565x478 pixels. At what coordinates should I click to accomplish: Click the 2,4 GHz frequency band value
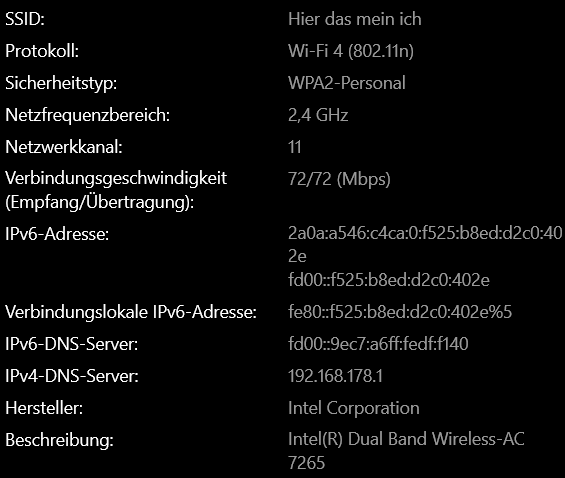point(318,115)
